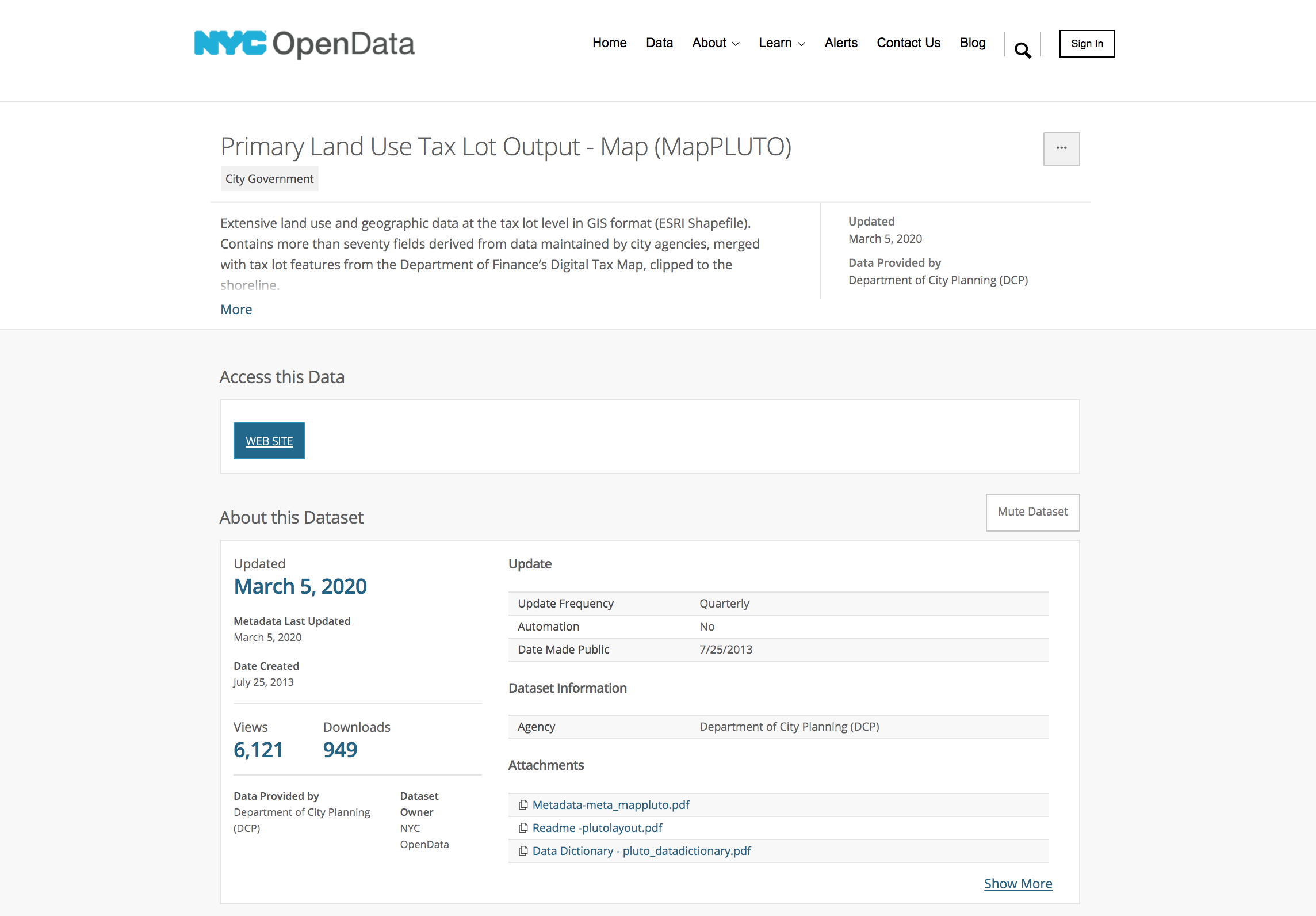Click the City Government category tag
The width and height of the screenshot is (1316, 916).
[269, 179]
